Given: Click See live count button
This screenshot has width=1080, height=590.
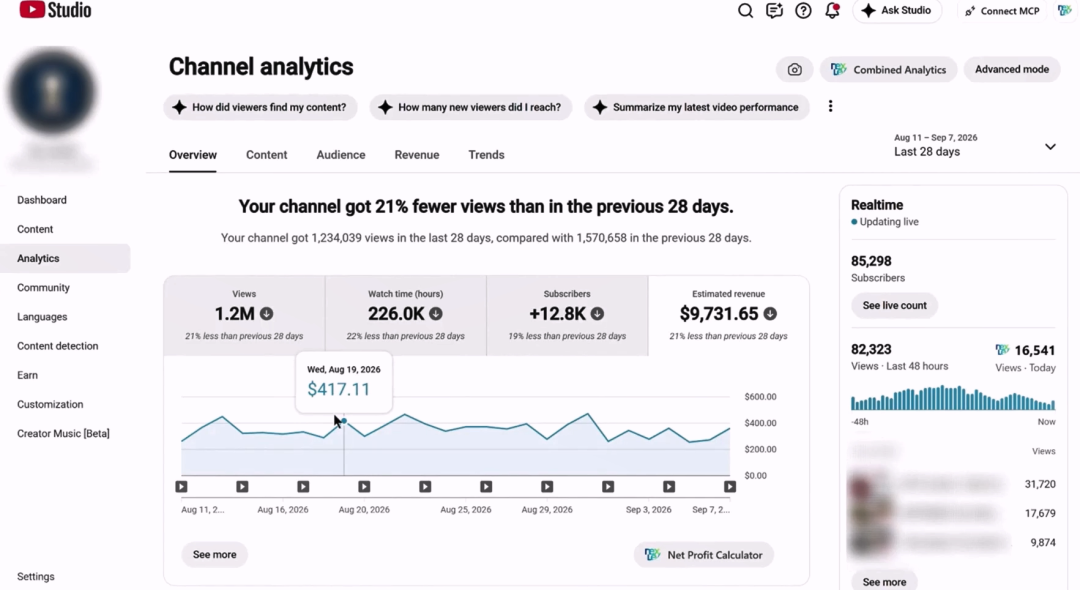Looking at the screenshot, I should coord(894,306).
